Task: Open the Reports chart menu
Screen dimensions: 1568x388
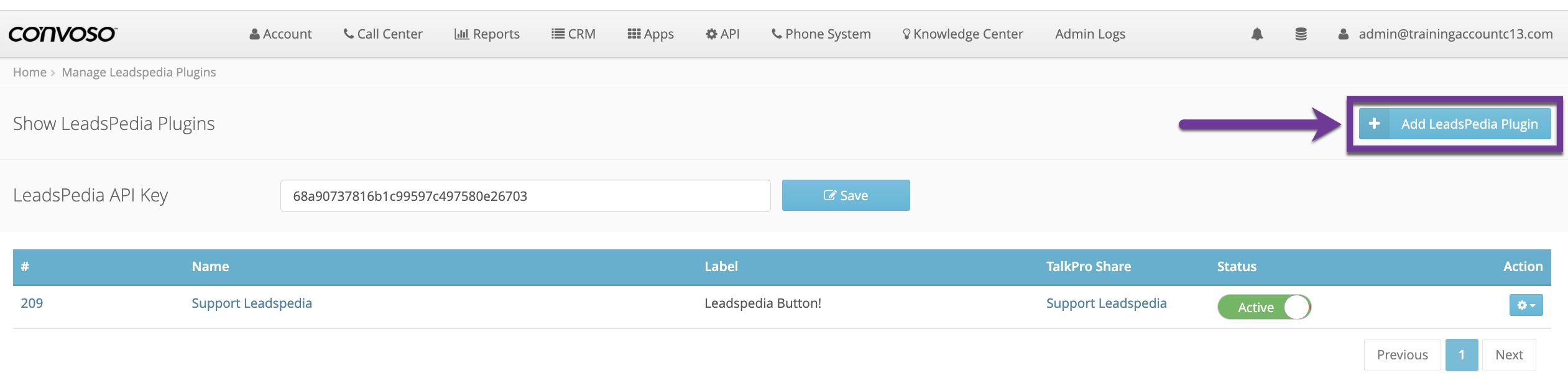Action: 487,34
